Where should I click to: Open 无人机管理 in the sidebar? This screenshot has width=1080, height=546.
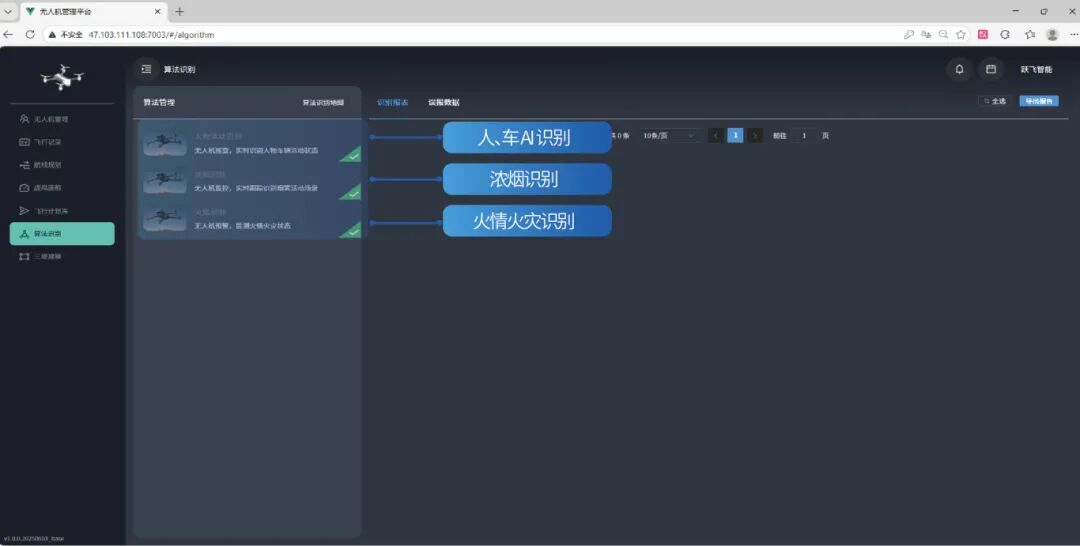point(50,119)
